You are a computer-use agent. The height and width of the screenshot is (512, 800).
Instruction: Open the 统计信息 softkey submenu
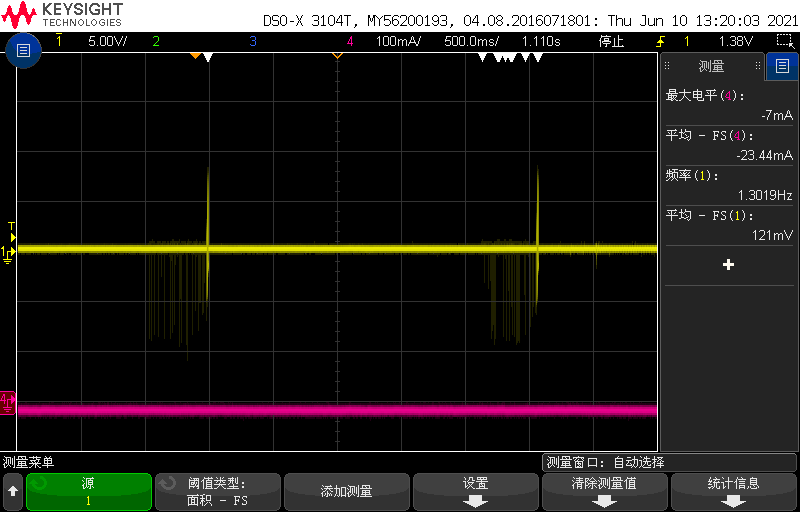click(734, 492)
